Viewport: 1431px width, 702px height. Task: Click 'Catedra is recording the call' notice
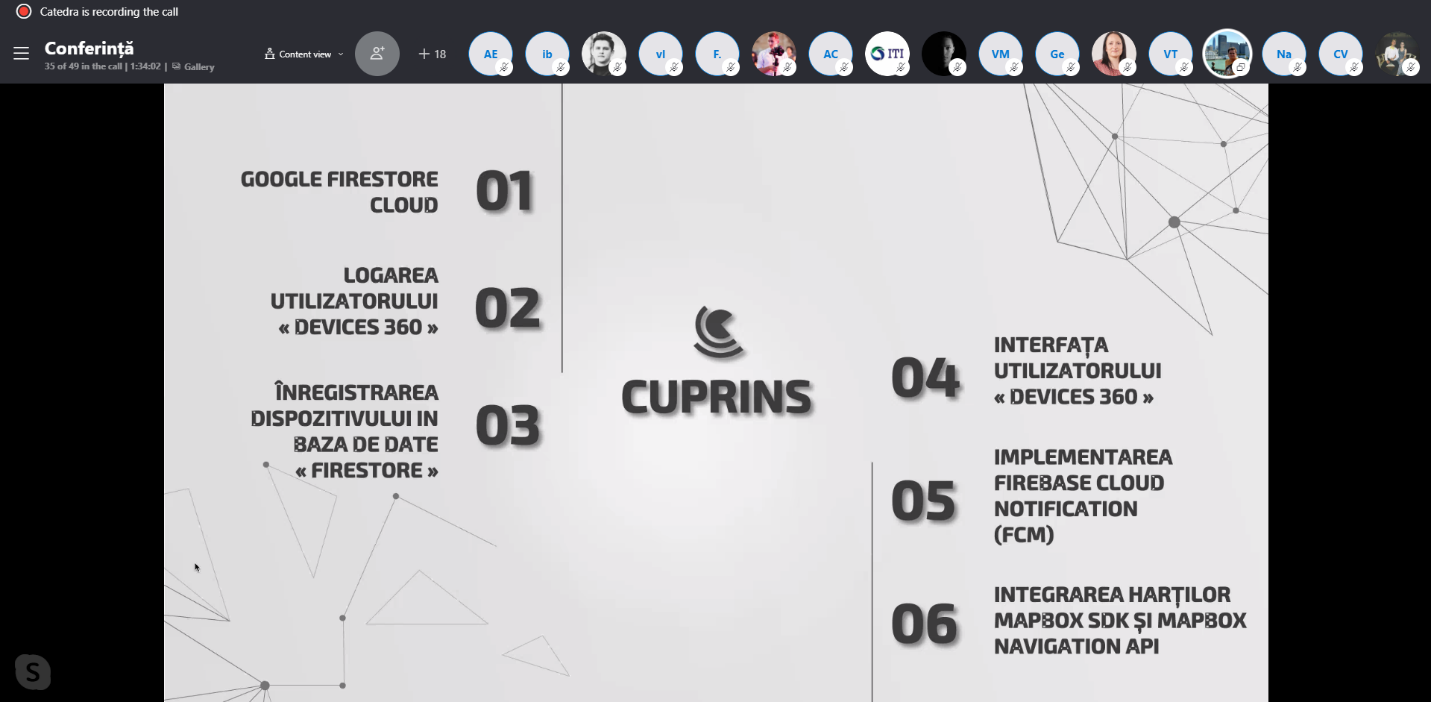[109, 12]
